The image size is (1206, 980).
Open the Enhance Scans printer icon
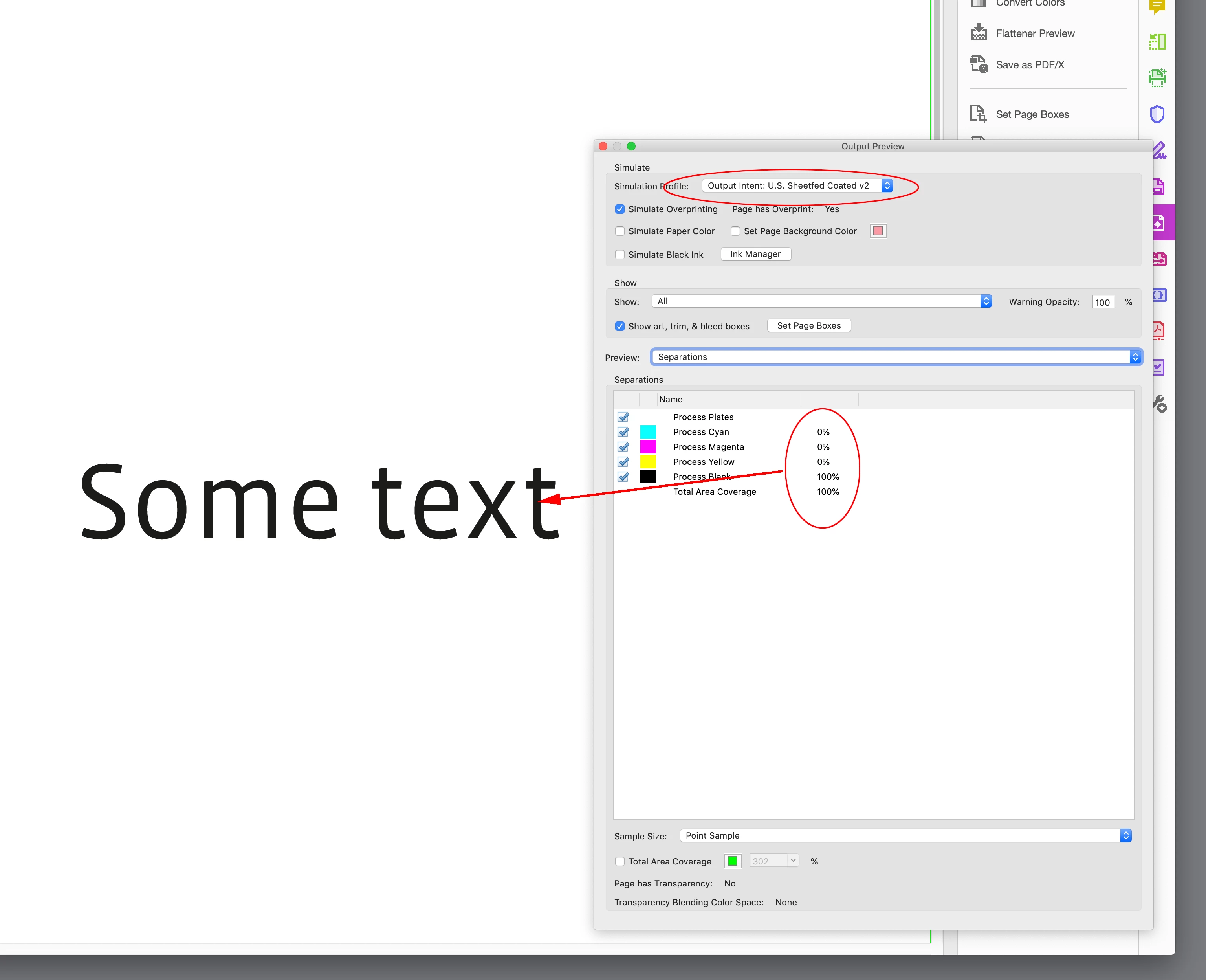tap(1157, 78)
